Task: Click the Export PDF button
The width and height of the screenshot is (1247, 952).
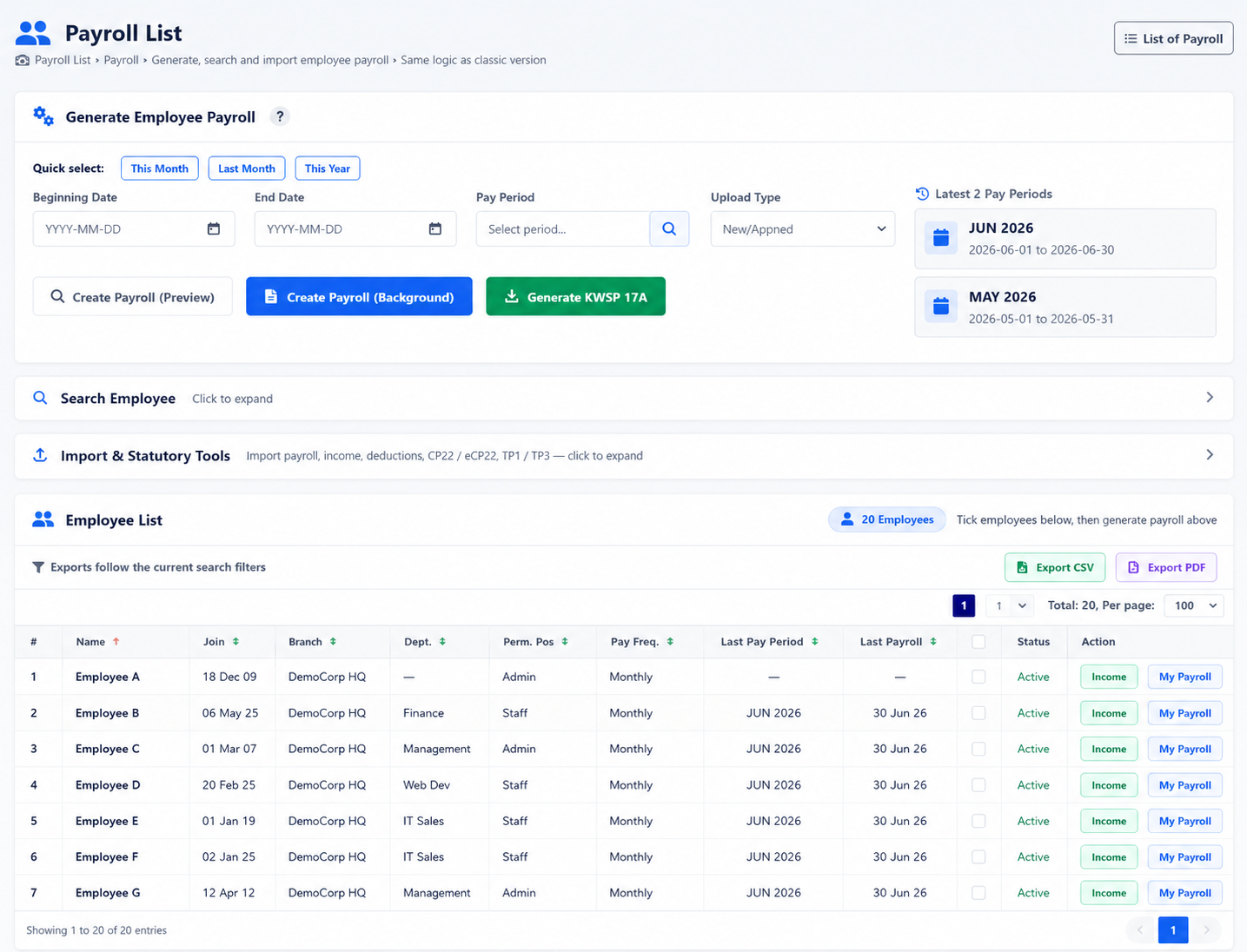Action: 1166,567
